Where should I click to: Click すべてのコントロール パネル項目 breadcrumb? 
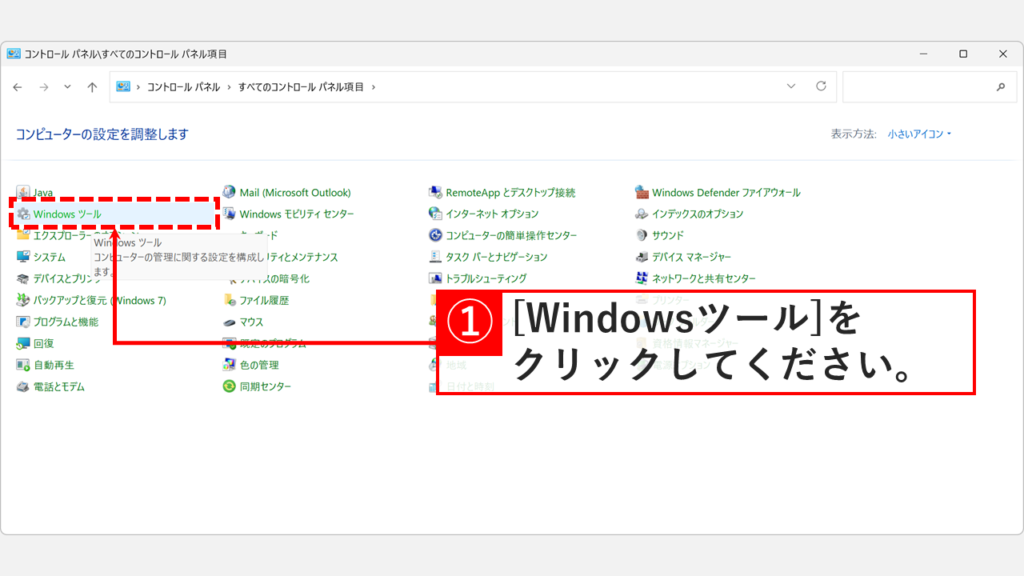point(300,86)
